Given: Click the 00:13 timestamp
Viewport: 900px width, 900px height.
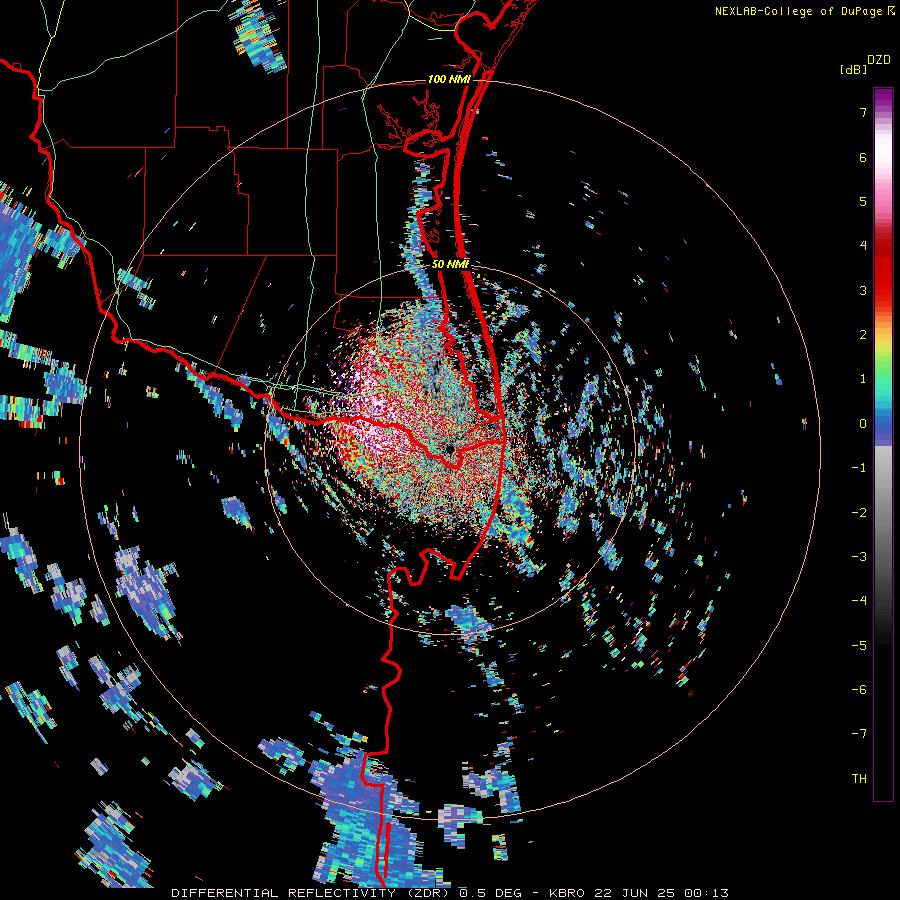Looking at the screenshot, I should 709,893.
